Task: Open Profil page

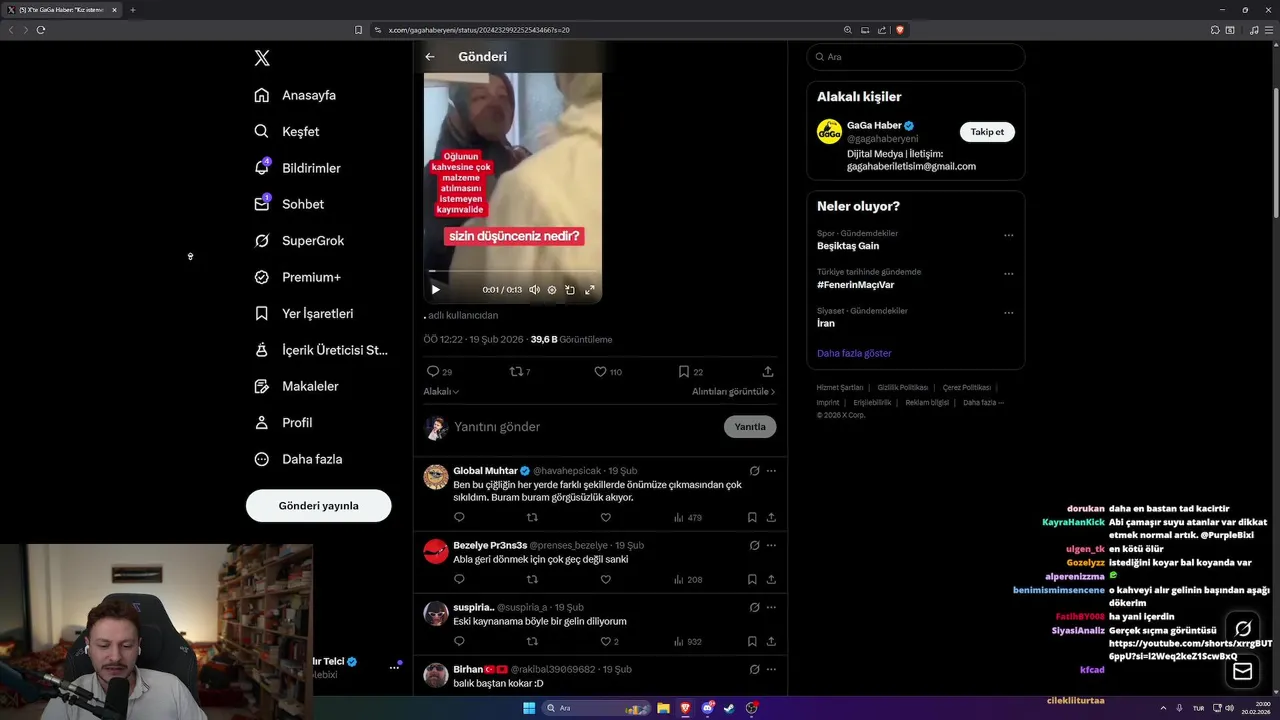Action: [x=283, y=422]
